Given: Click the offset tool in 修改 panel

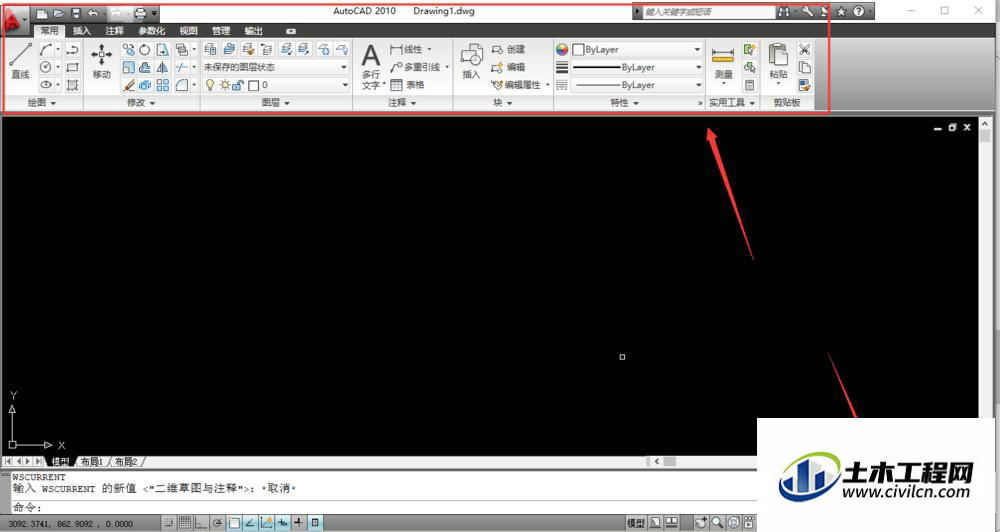Looking at the screenshot, I should [x=145, y=68].
